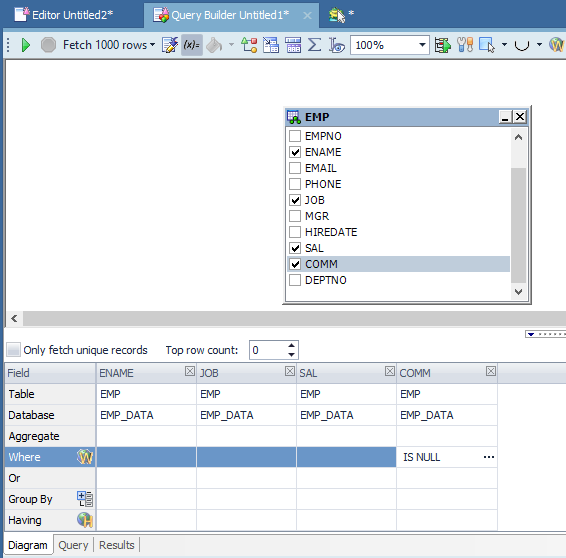Click the toolbar drag handle dots
This screenshot has height=558, width=566.
(8, 45)
